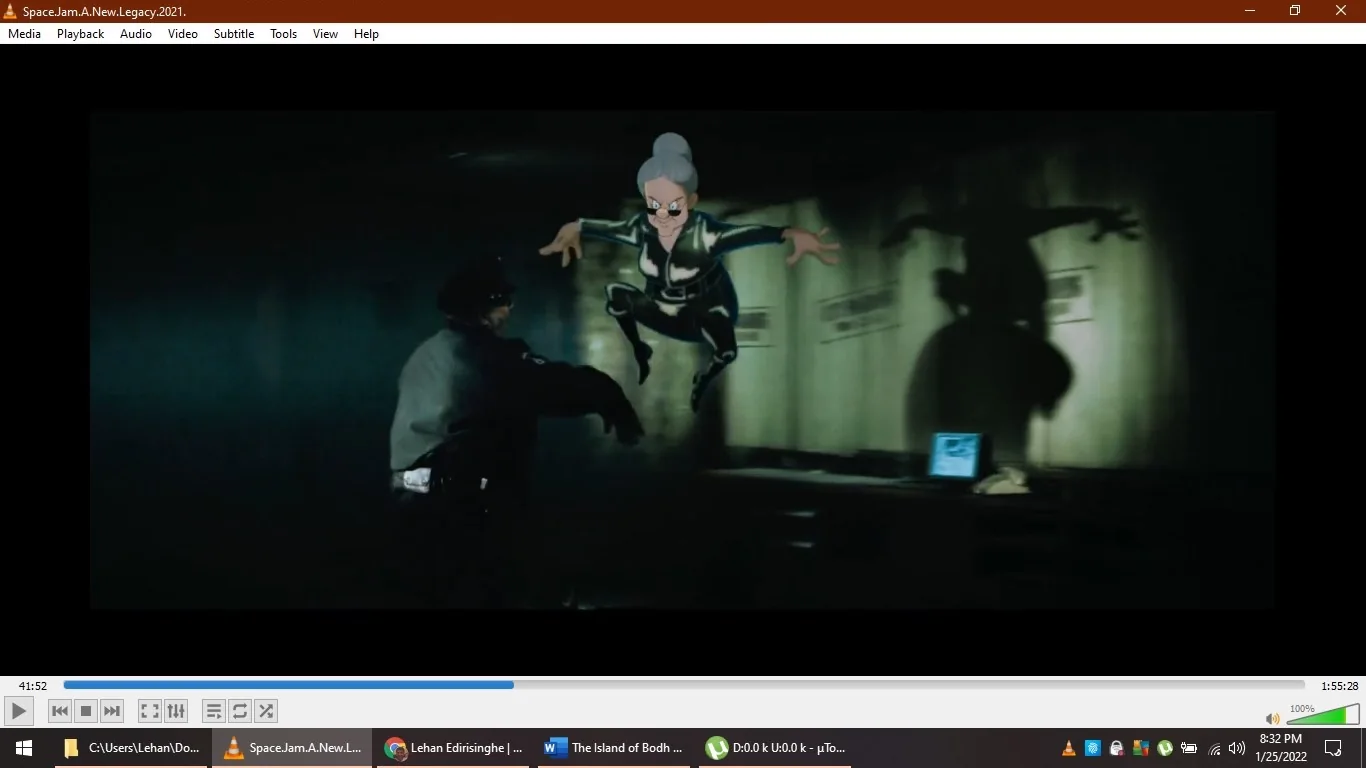Open the Help menu
Screen dimensions: 1366x768
coord(367,34)
